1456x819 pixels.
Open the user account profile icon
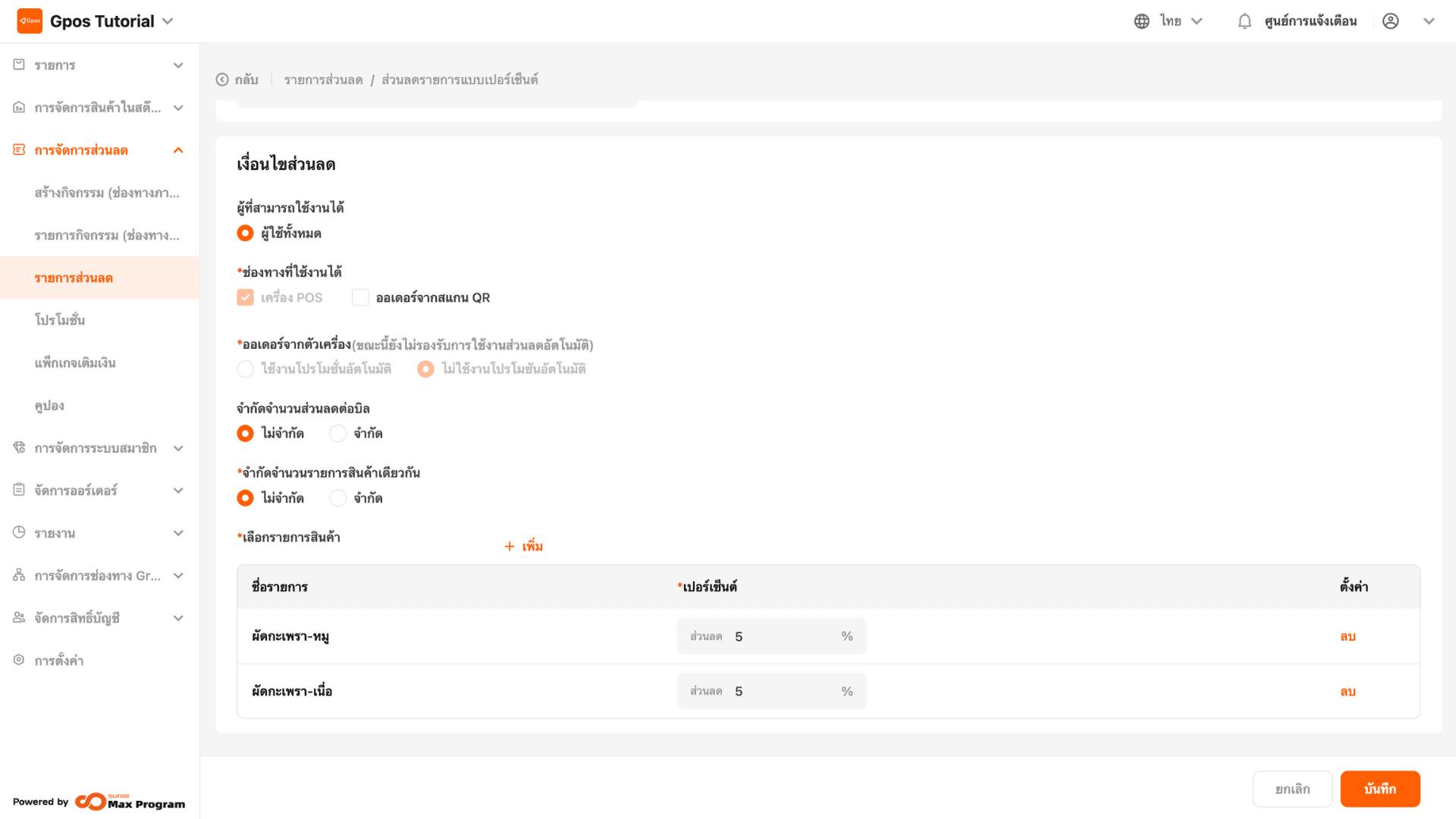tap(1390, 21)
